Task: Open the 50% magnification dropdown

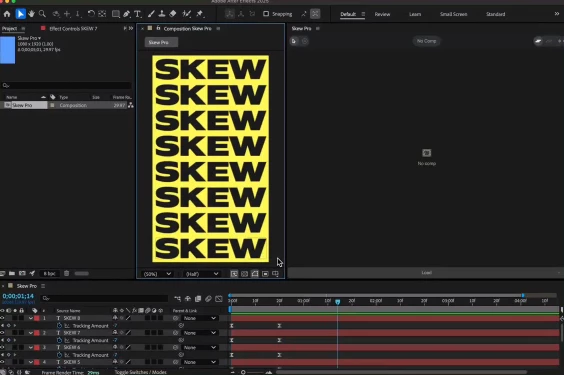Action: [x=157, y=274]
